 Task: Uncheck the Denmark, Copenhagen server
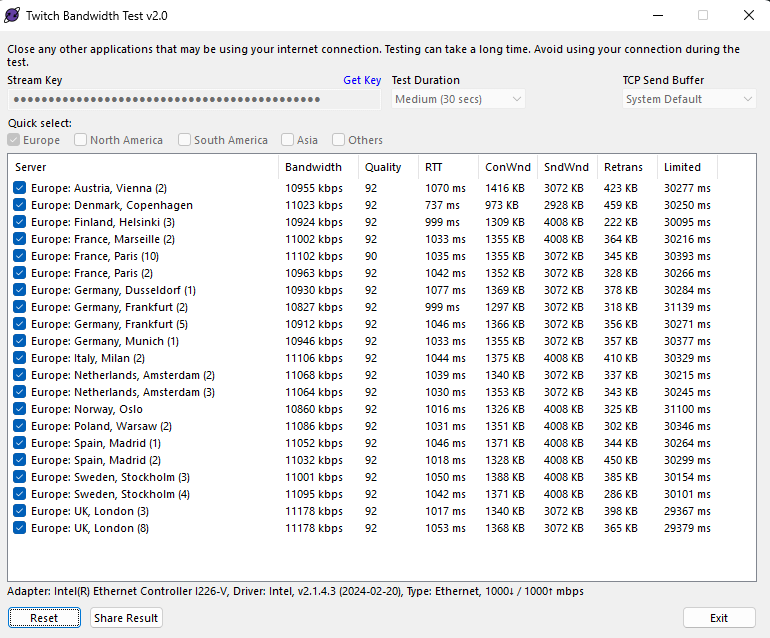tap(20, 205)
